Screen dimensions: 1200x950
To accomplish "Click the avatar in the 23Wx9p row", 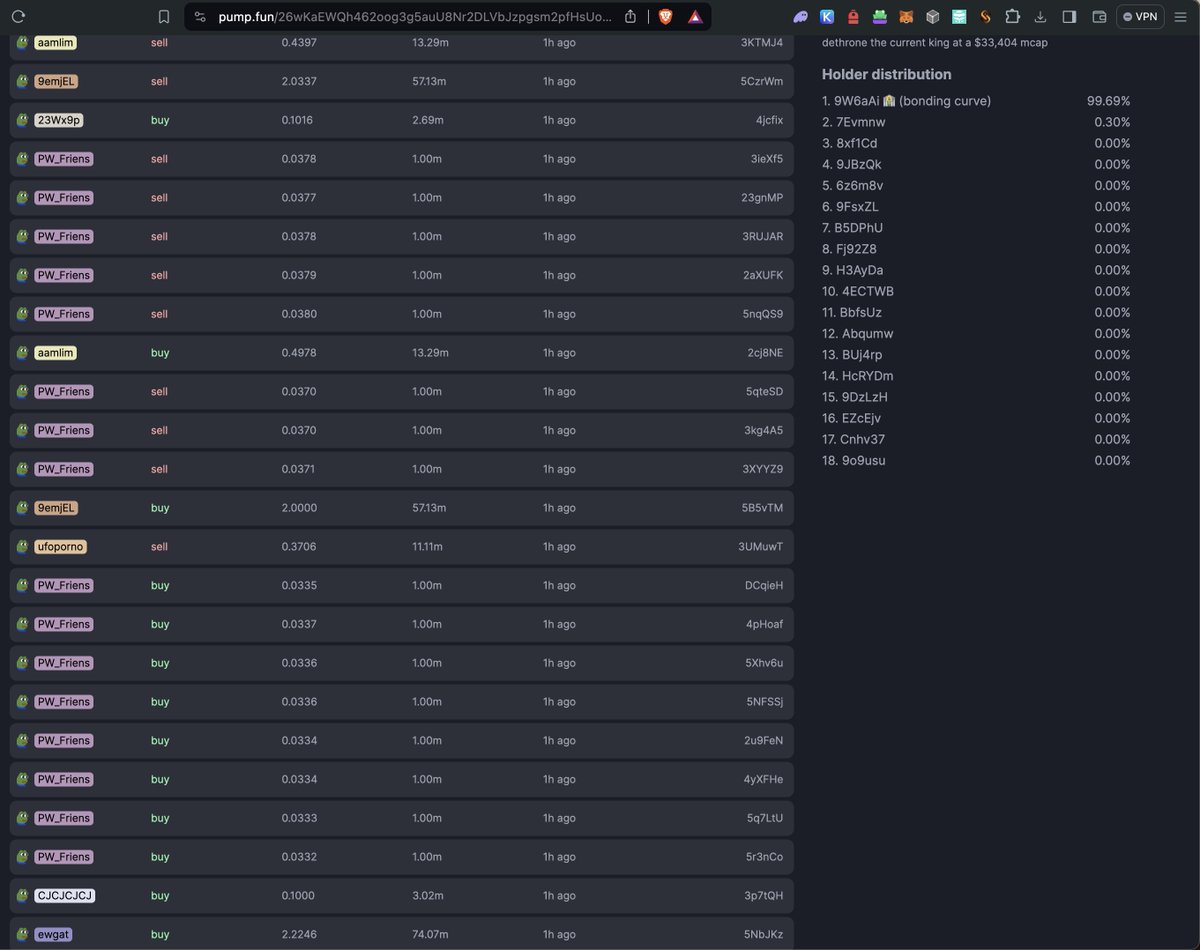I will point(22,120).
